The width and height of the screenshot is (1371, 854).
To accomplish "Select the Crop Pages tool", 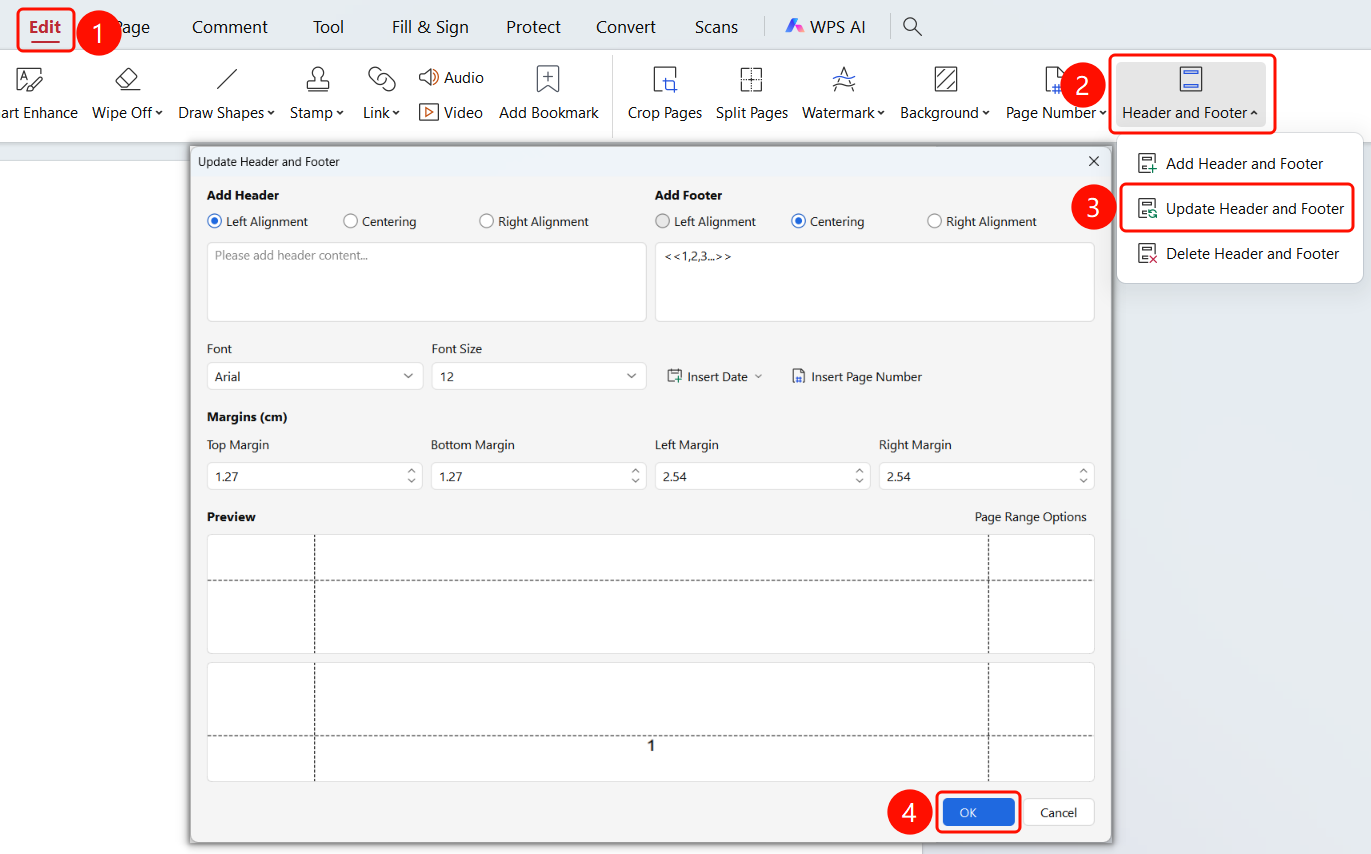I will click(x=665, y=94).
